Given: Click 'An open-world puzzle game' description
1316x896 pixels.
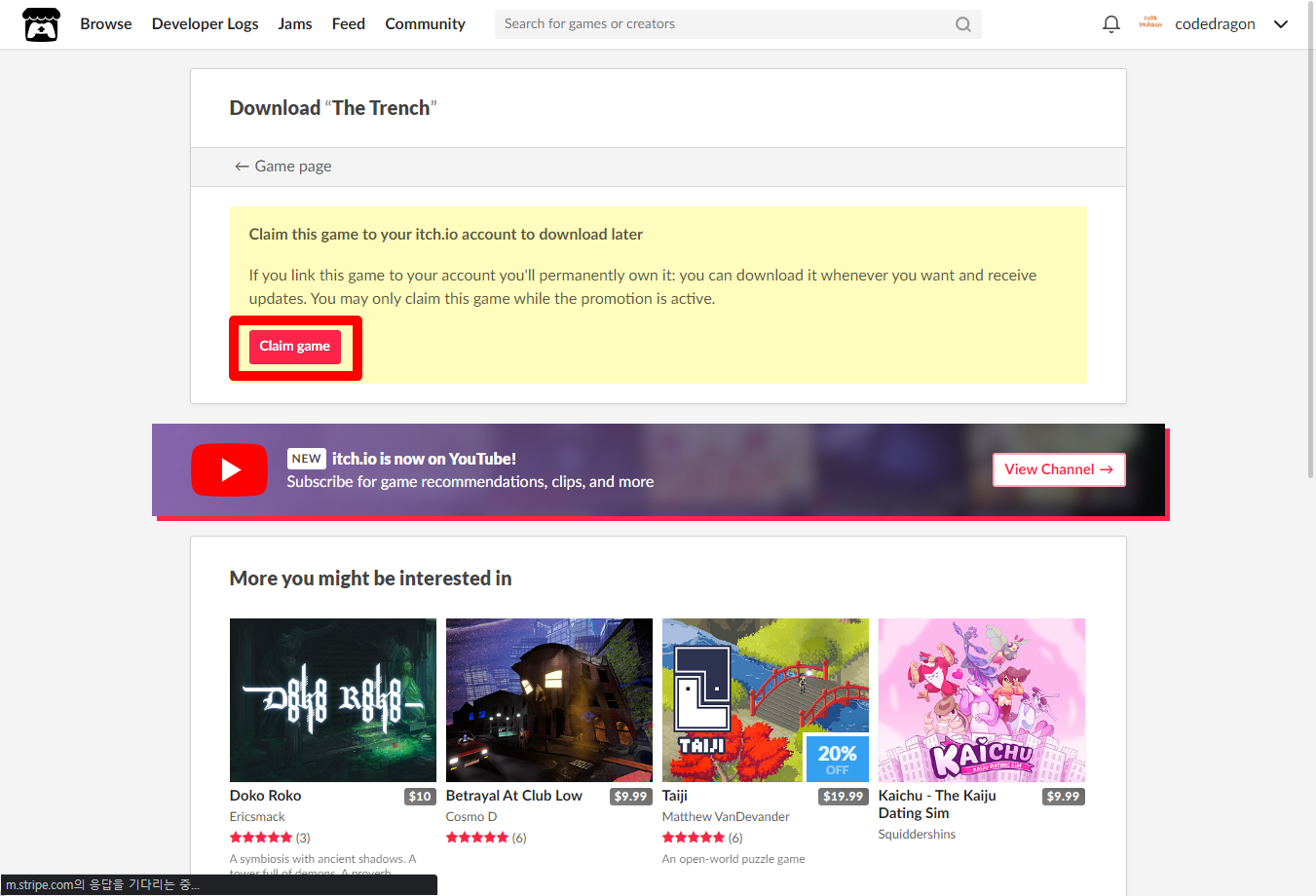Looking at the screenshot, I should (733, 859).
